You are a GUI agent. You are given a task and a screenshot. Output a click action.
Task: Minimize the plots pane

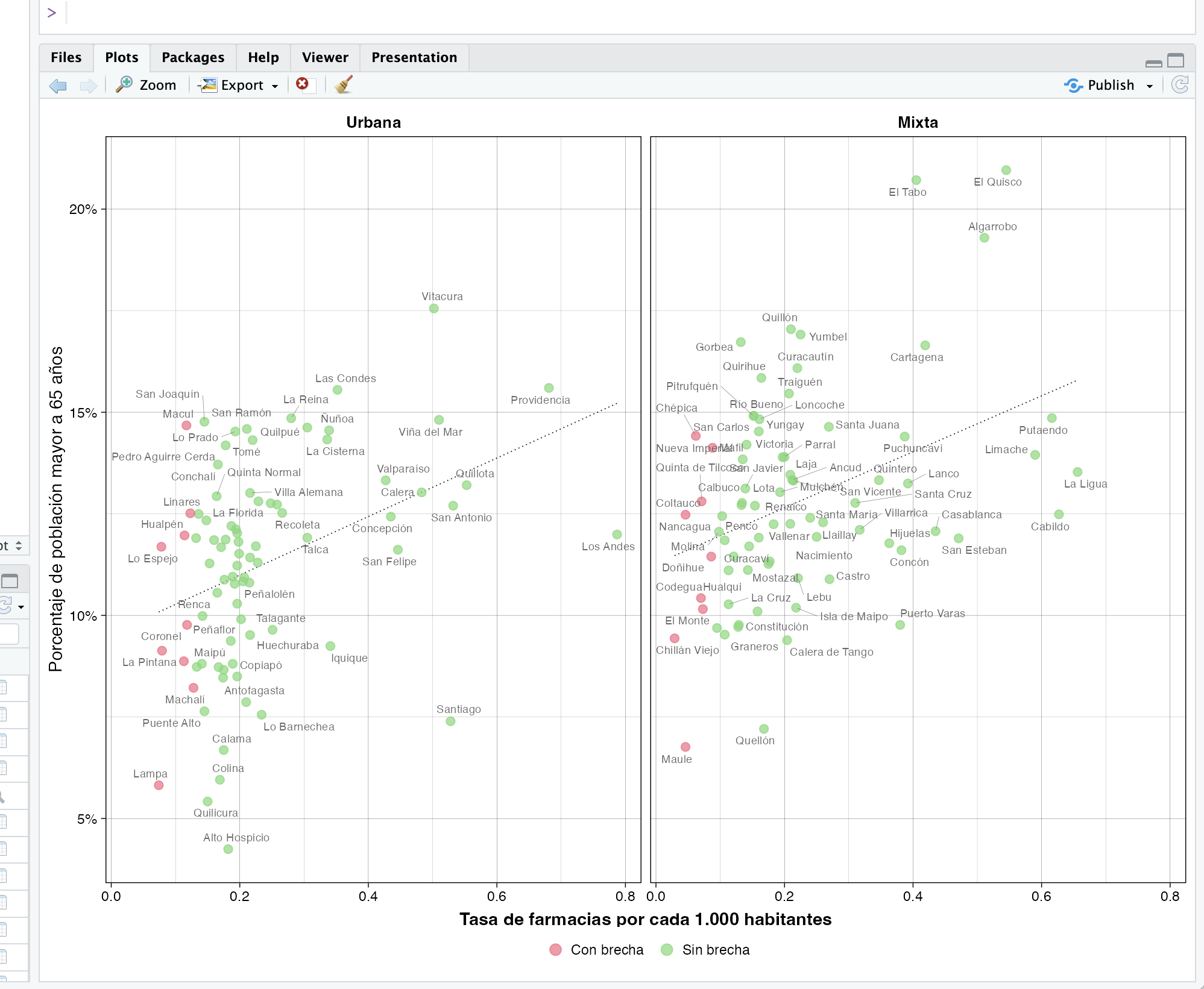click(1153, 63)
